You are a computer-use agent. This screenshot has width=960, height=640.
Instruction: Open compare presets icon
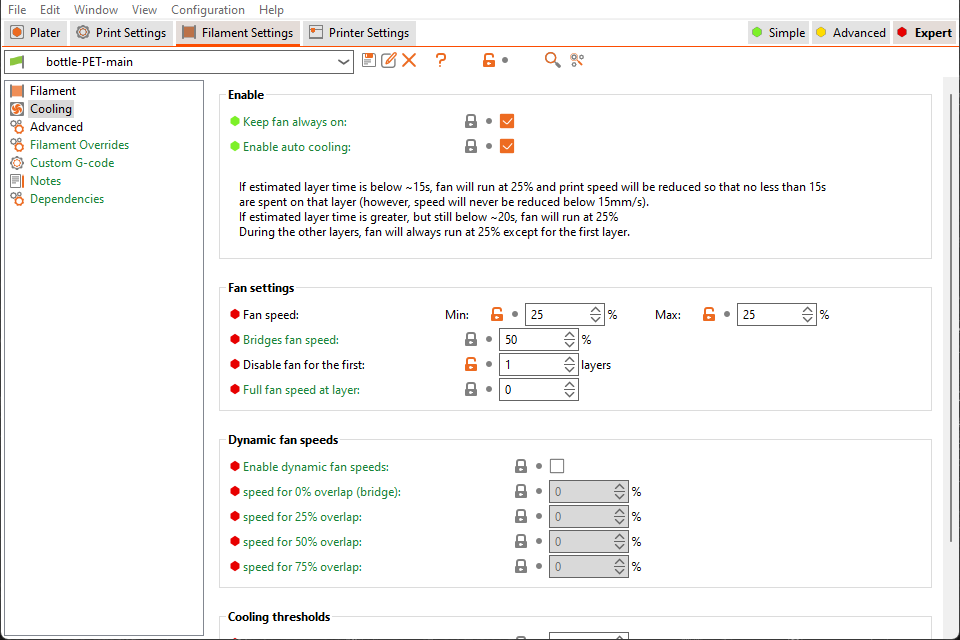click(577, 60)
